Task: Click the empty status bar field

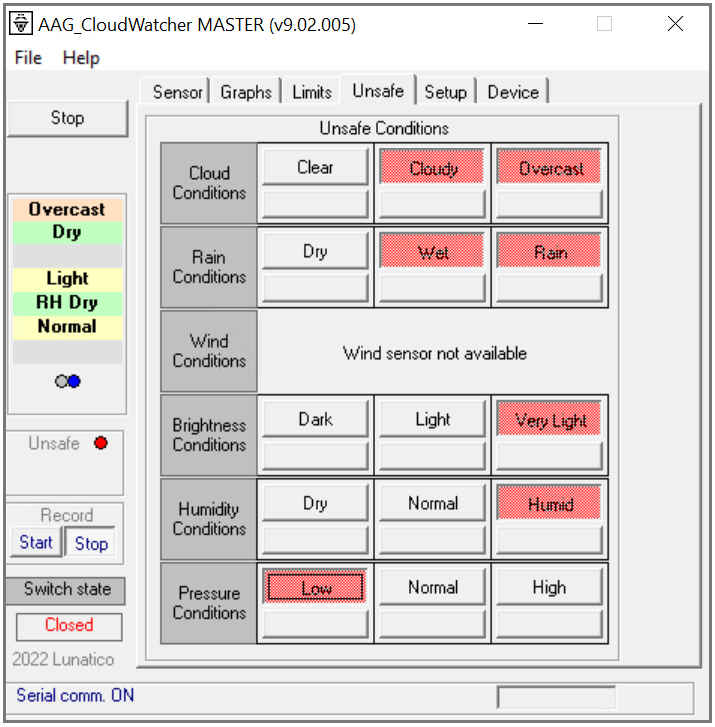Action: coord(556,697)
